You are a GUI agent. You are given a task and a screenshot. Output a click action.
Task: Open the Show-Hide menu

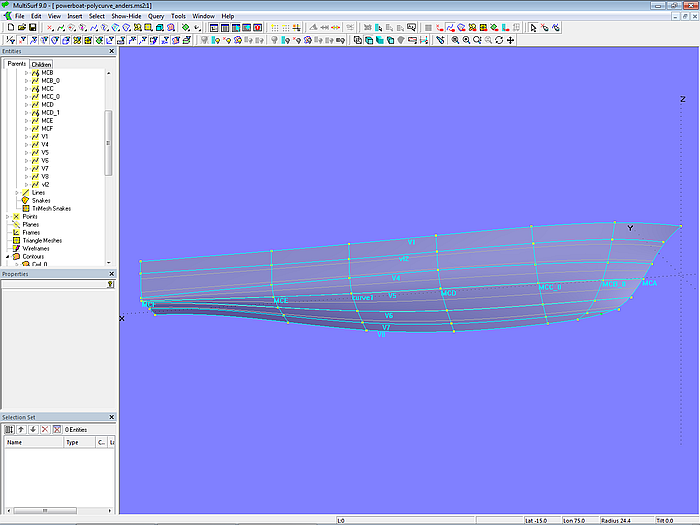tap(126, 16)
